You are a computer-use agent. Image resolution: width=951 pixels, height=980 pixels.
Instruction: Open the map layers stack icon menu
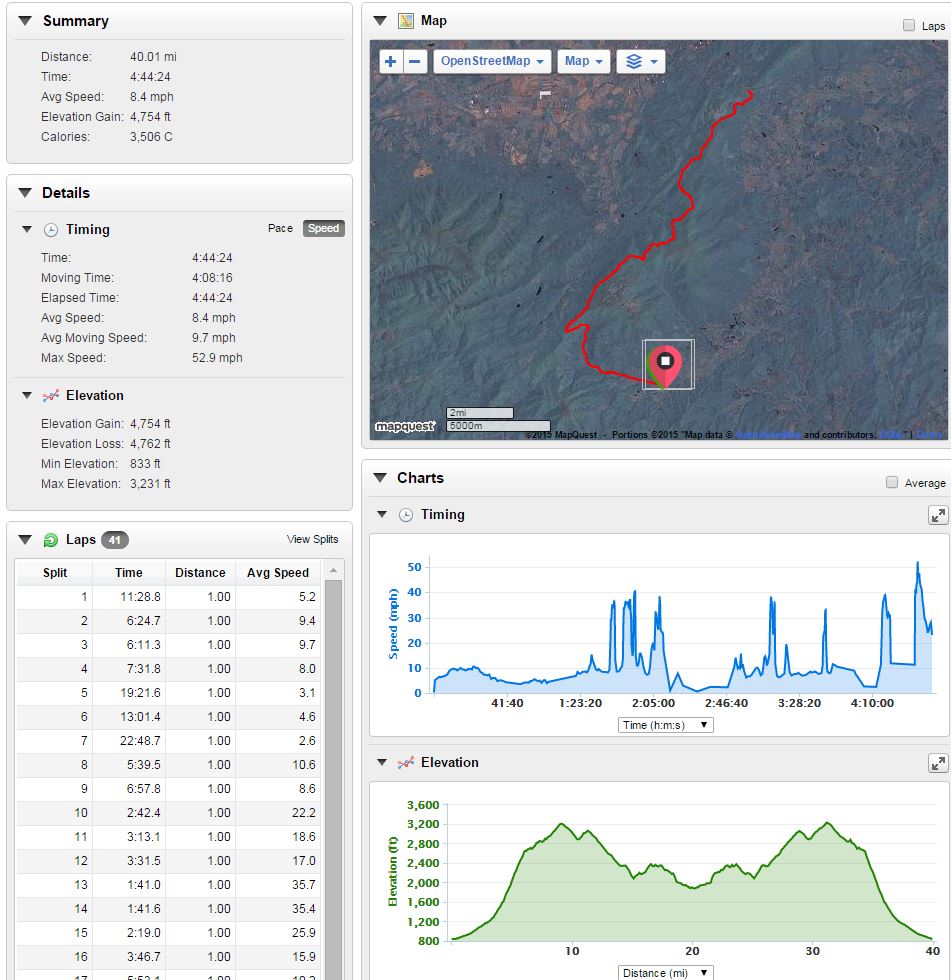pyautogui.click(x=641, y=62)
